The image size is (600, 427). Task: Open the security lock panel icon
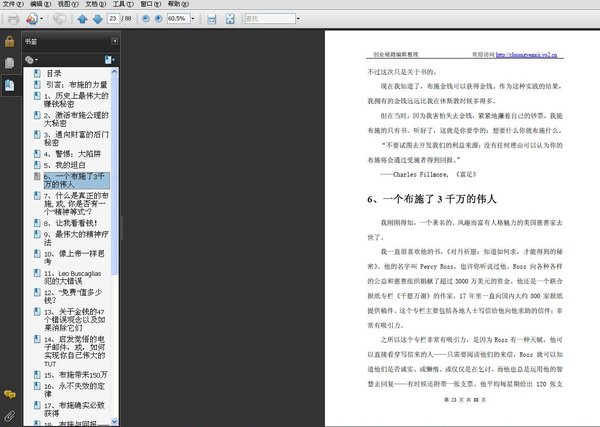coord(9,42)
